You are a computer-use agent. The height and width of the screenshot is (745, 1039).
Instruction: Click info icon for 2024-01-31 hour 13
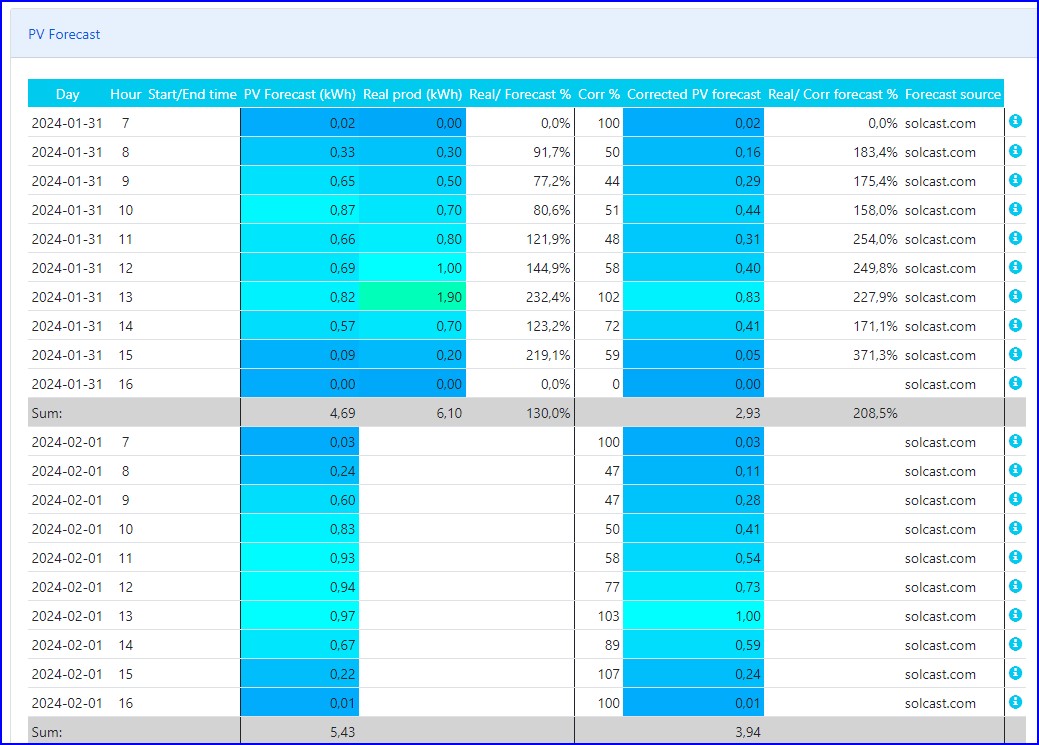tap(1015, 296)
